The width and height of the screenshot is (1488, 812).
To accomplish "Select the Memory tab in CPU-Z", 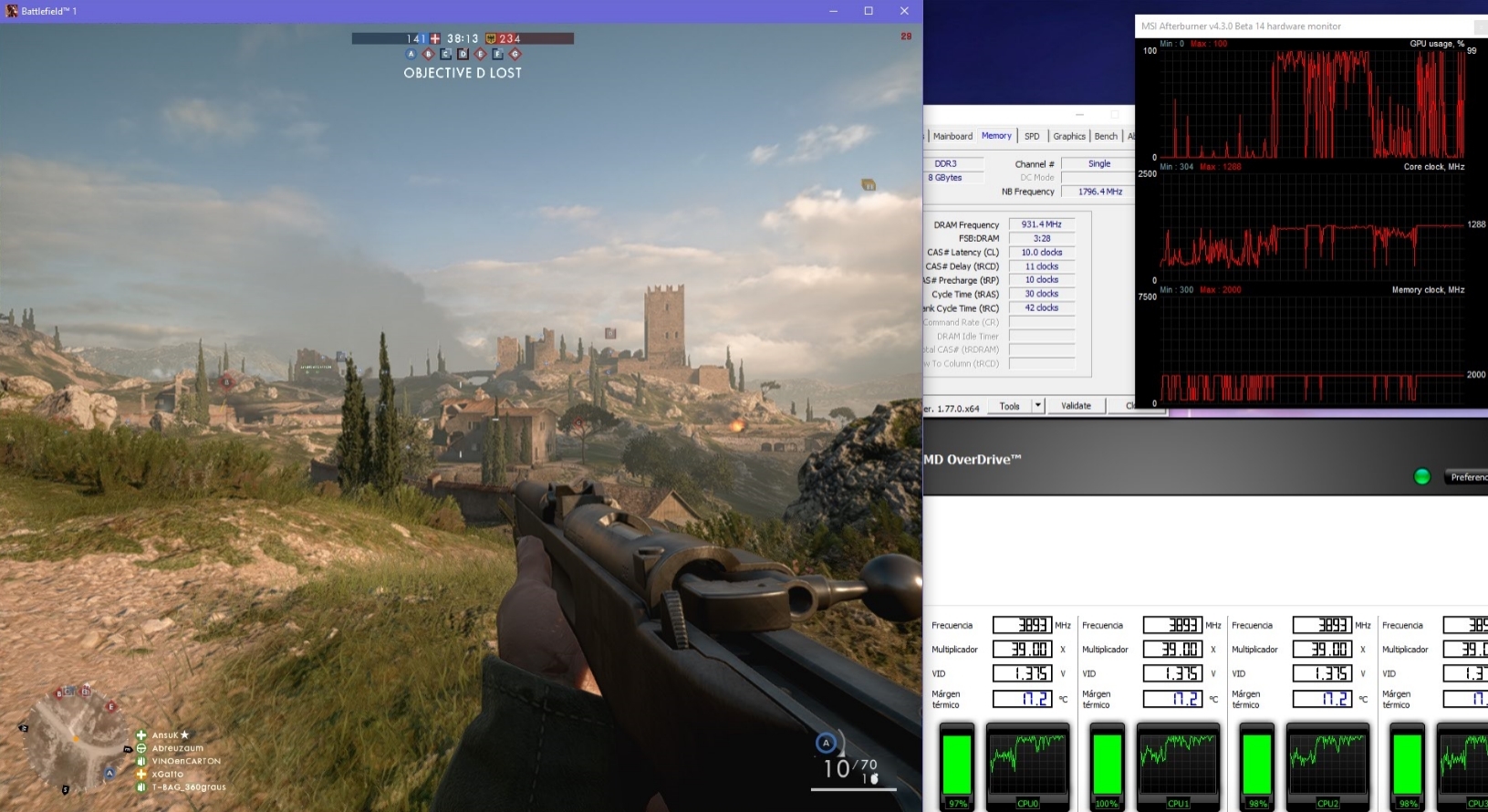I will 996,135.
